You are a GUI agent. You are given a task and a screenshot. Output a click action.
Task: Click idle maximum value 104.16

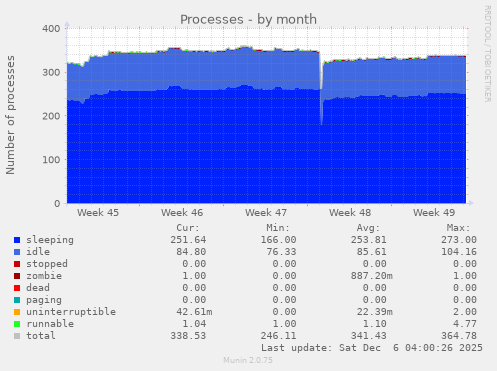[459, 252]
